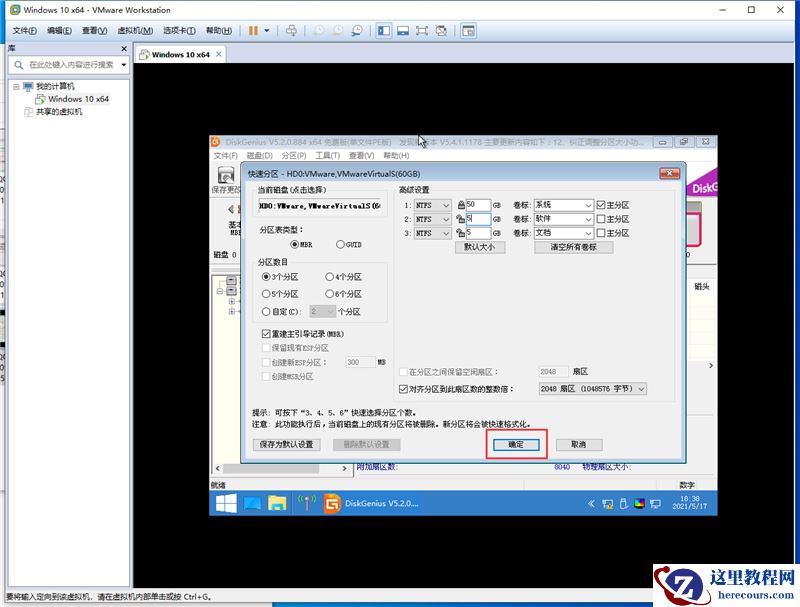Open the 文件(F) menu in VMware
800x607 pixels.
click(x=24, y=31)
